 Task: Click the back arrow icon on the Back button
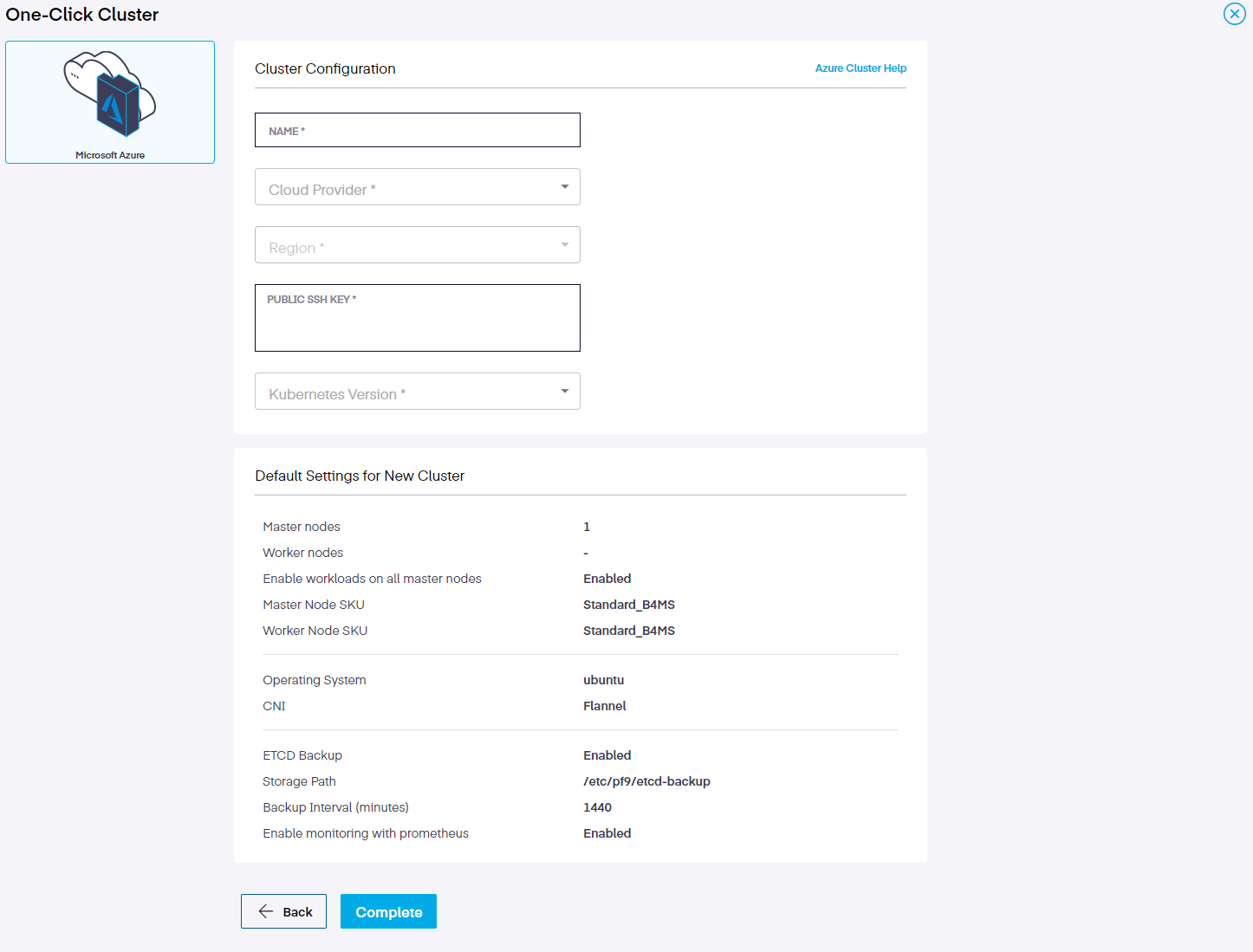click(264, 911)
